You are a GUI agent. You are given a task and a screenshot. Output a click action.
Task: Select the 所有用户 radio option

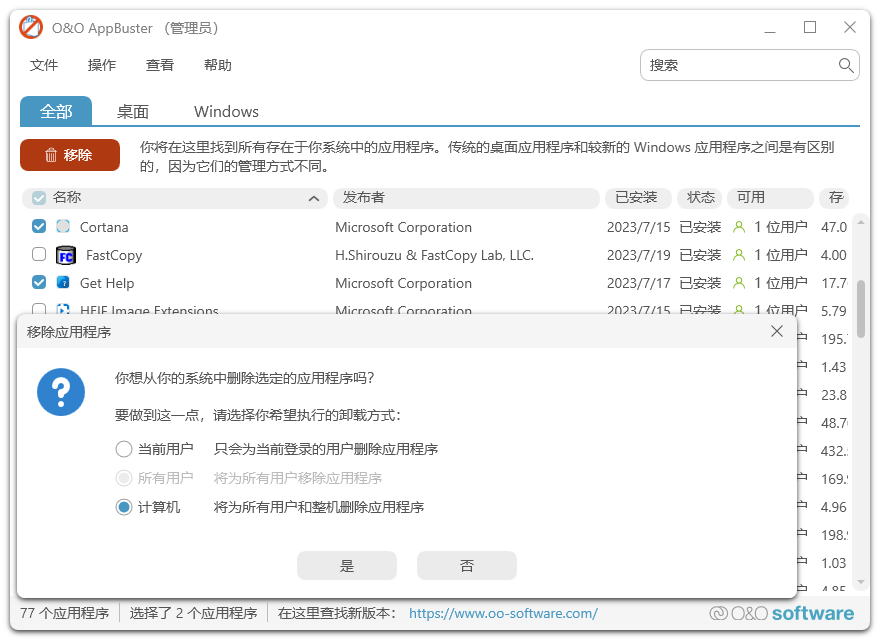tap(123, 478)
